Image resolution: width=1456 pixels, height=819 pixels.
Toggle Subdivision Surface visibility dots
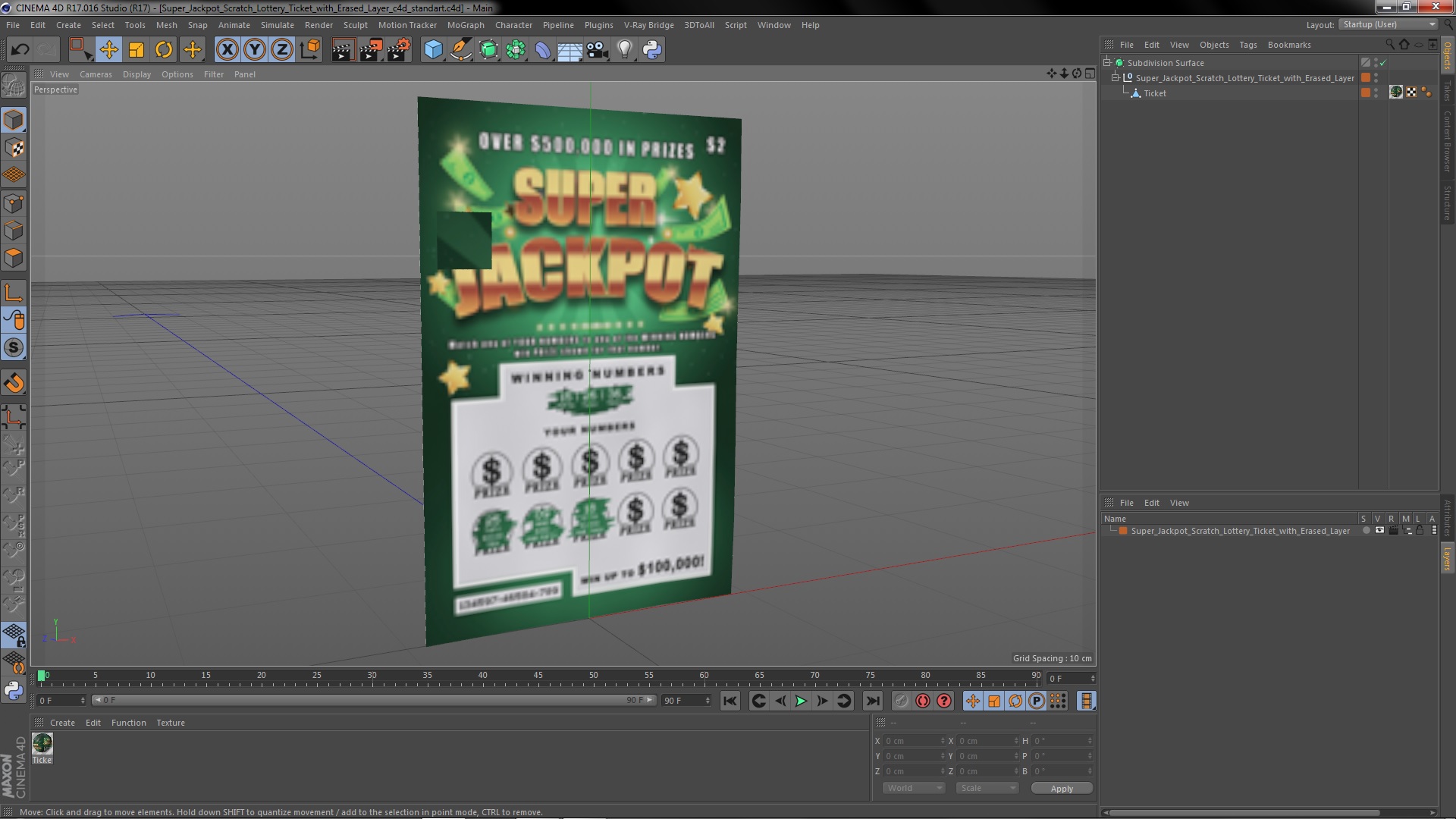point(1376,63)
